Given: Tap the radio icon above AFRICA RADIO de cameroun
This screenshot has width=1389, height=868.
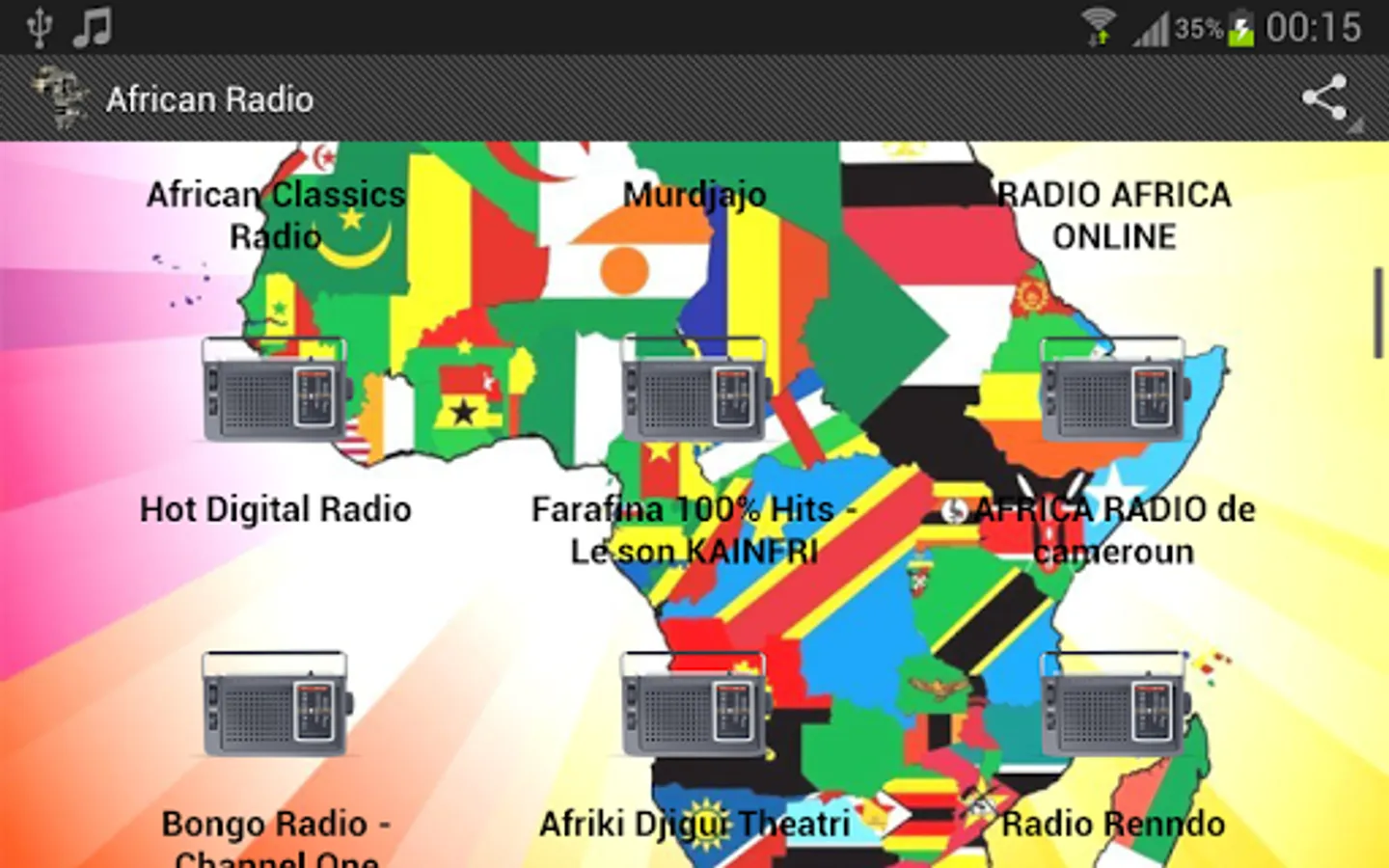Looking at the screenshot, I should tap(1115, 389).
